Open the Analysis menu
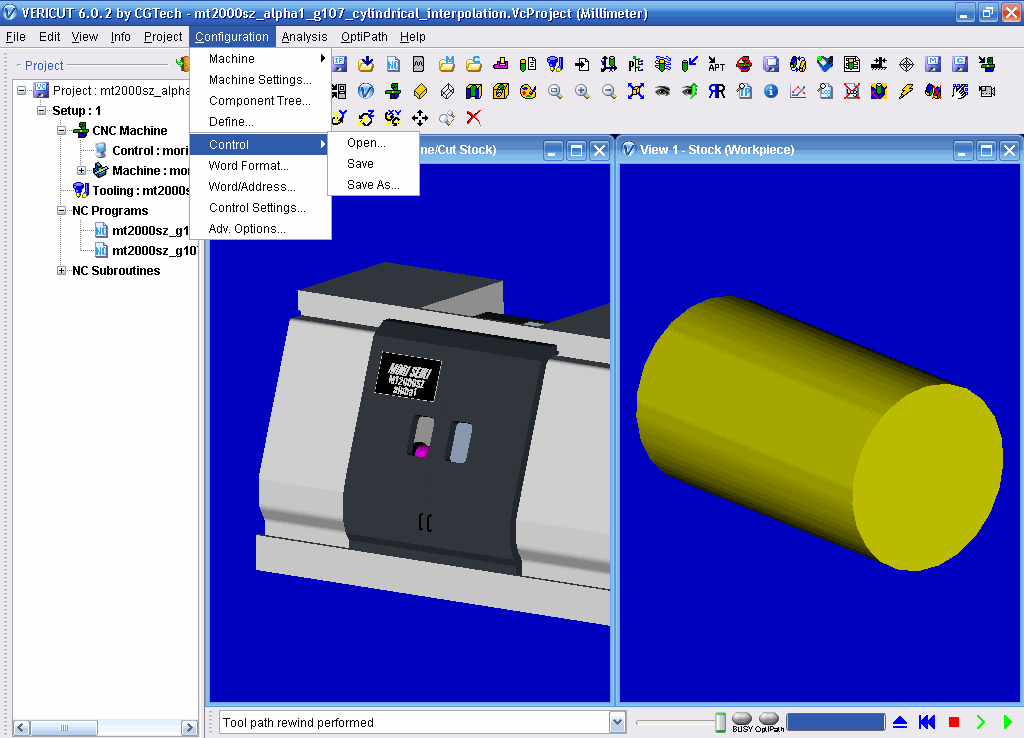The height and width of the screenshot is (738, 1024). pyautogui.click(x=304, y=37)
